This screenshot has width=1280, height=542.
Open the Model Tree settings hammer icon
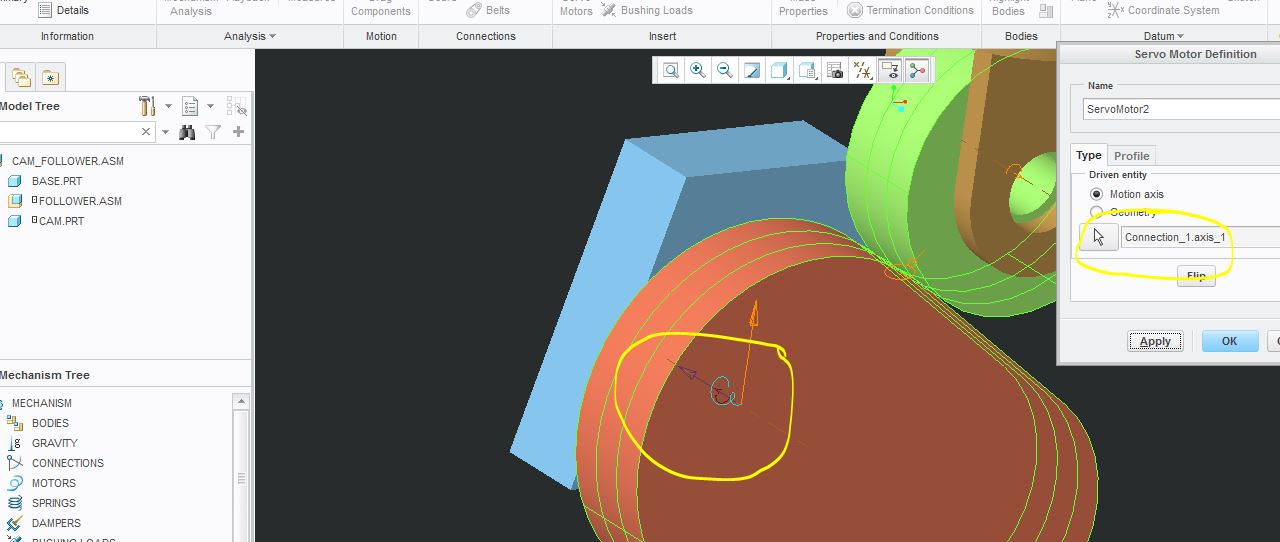coord(147,106)
